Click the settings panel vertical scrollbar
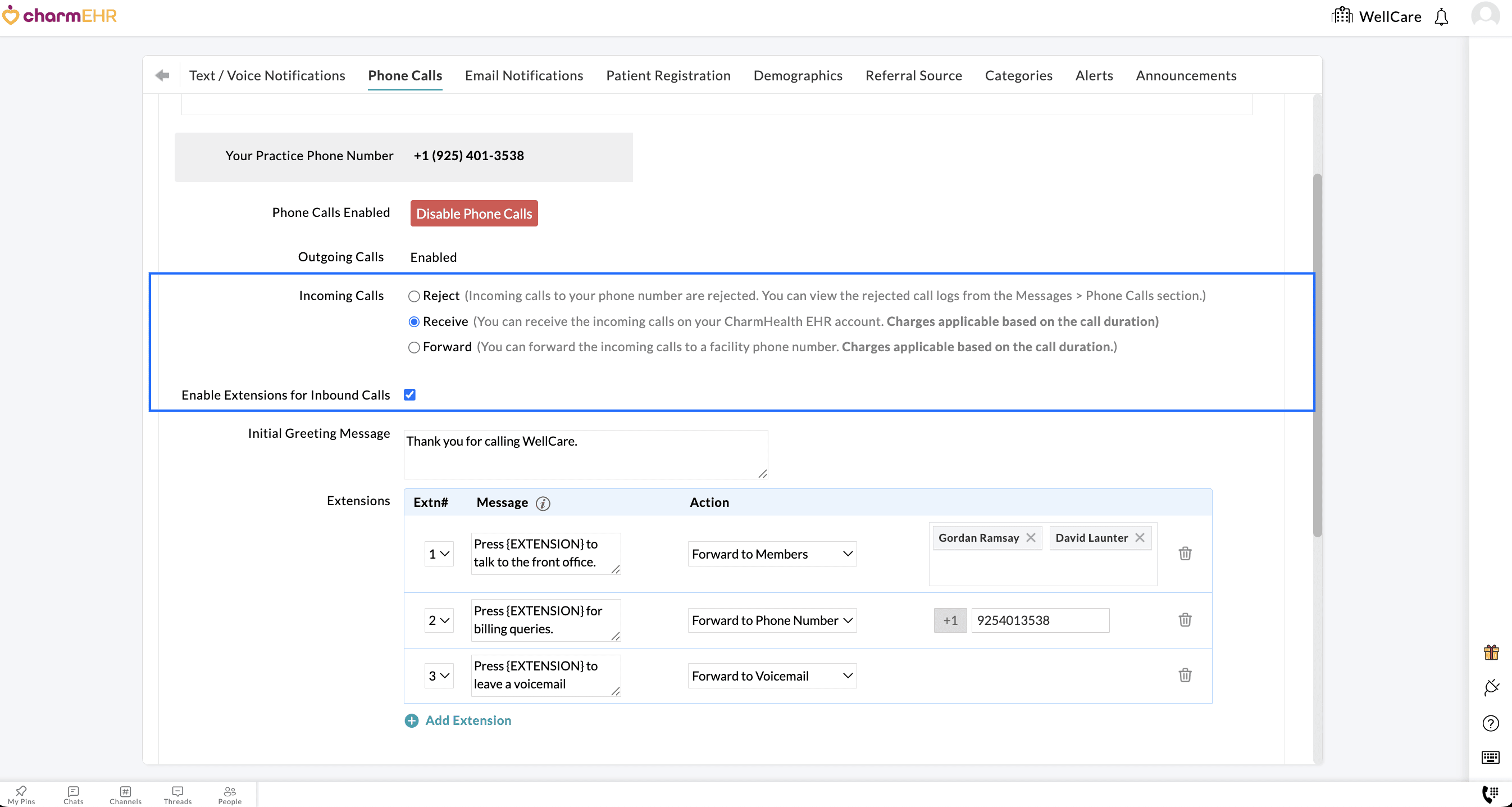The height and width of the screenshot is (807, 1512). [1318, 355]
